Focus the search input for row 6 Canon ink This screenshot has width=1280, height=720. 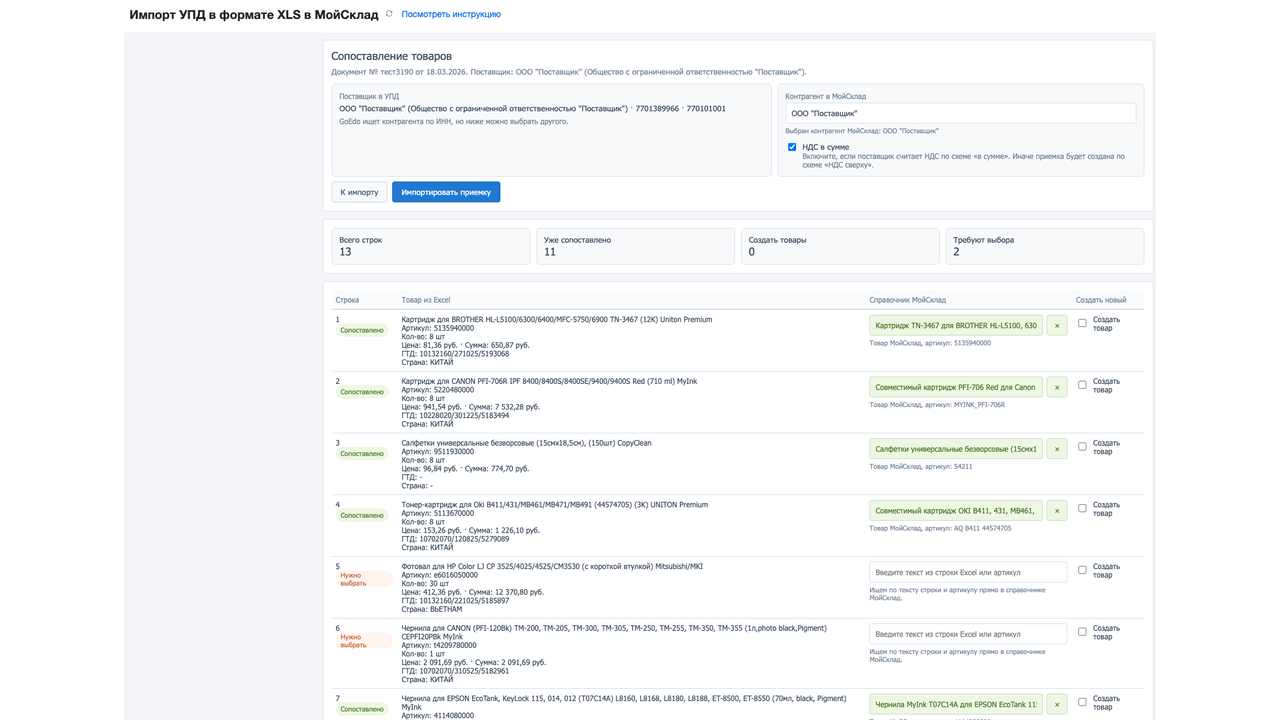[x=967, y=634]
